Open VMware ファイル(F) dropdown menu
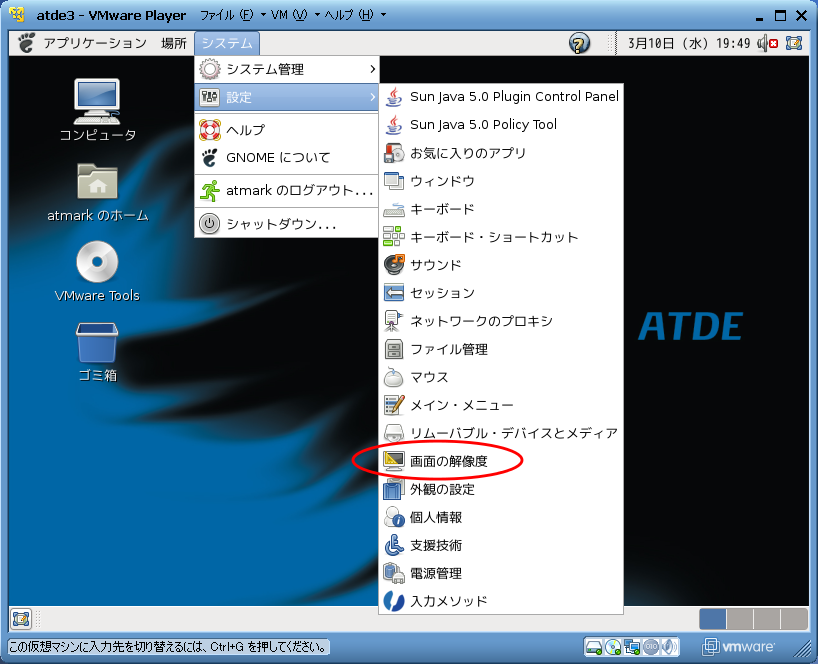Screen dimensions: 818x664 pos(233,15)
